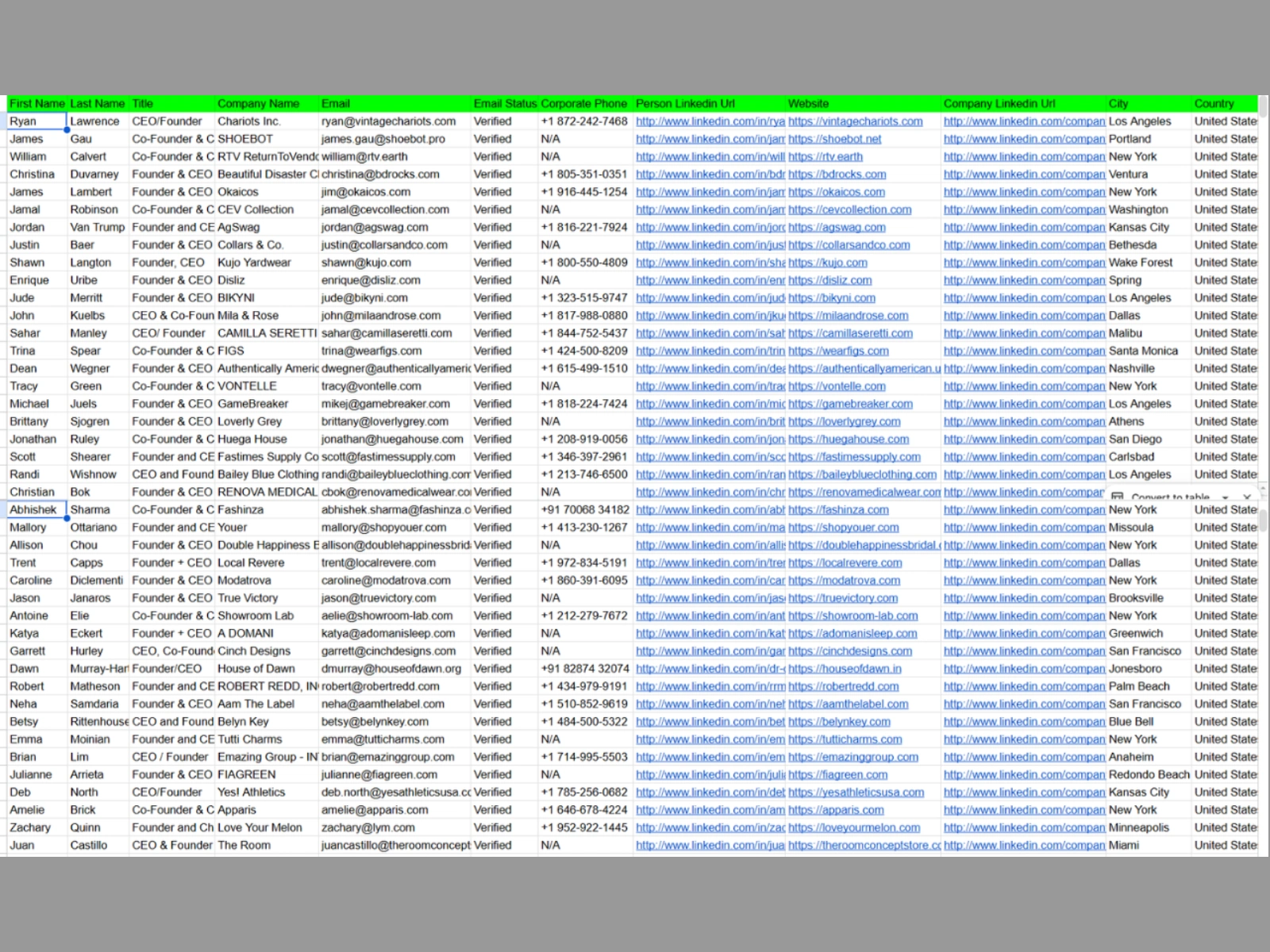Open the loveyourmelon.com website link
The width and height of the screenshot is (1270, 952).
point(854,827)
